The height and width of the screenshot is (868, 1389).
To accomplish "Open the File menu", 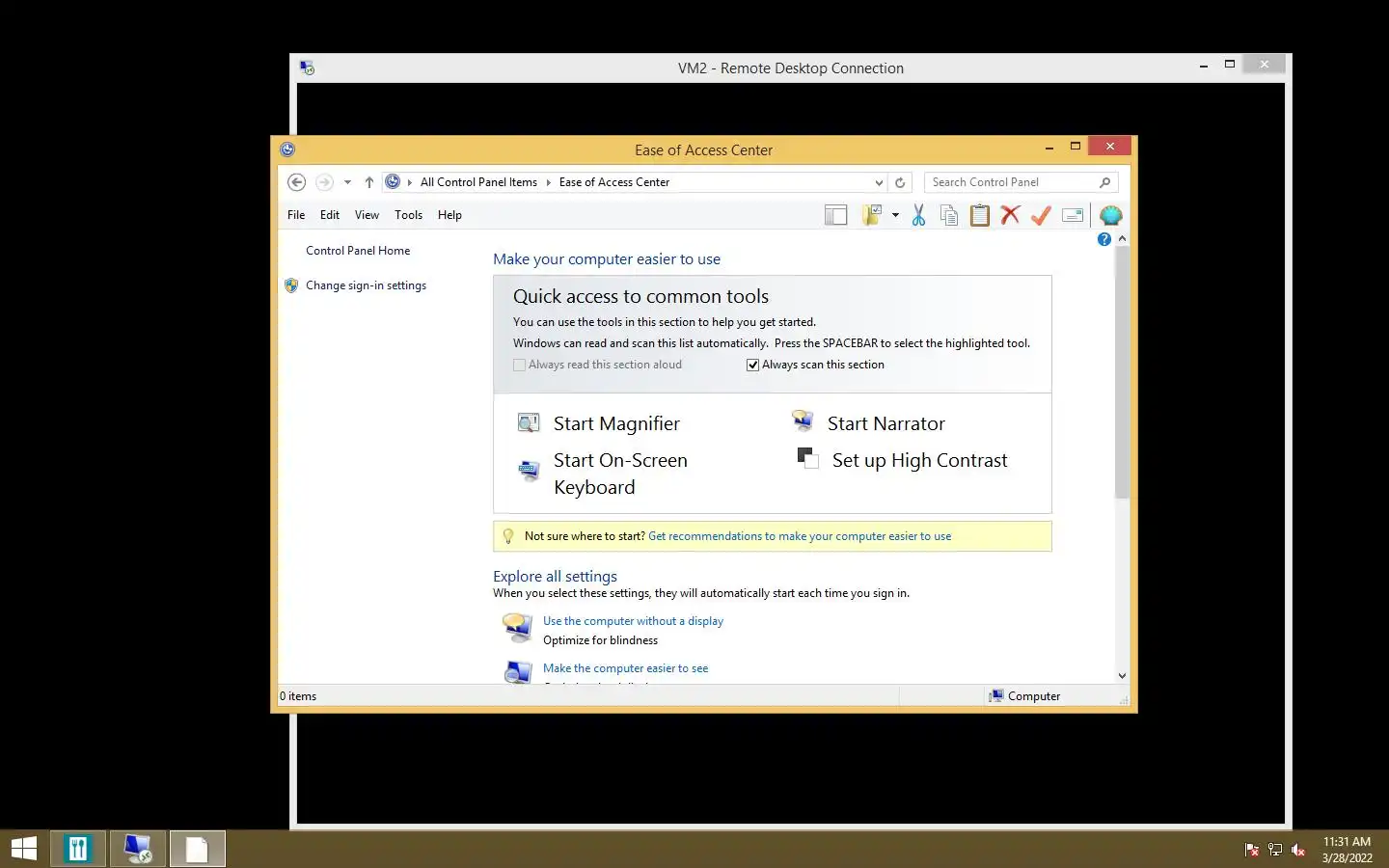I will [x=296, y=215].
